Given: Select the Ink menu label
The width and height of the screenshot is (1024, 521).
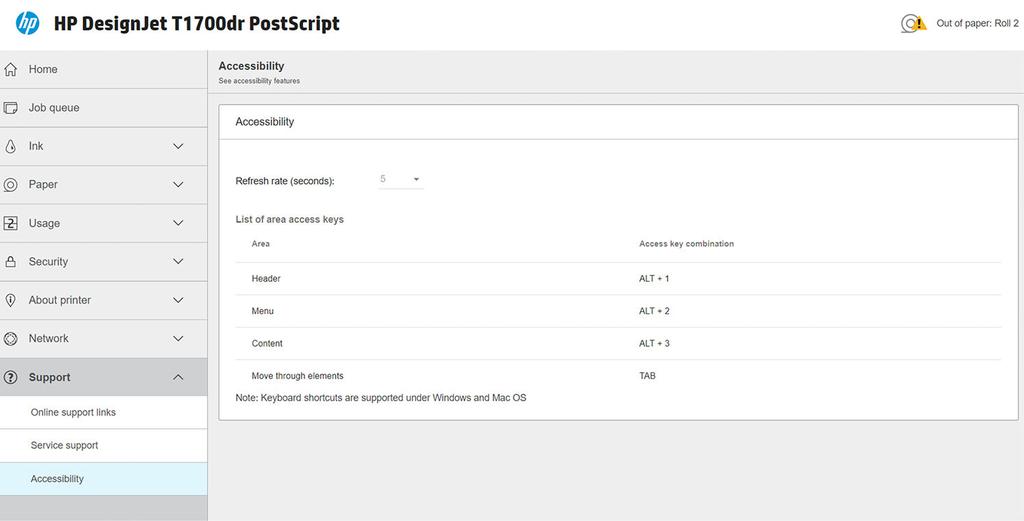Looking at the screenshot, I should (x=36, y=146).
